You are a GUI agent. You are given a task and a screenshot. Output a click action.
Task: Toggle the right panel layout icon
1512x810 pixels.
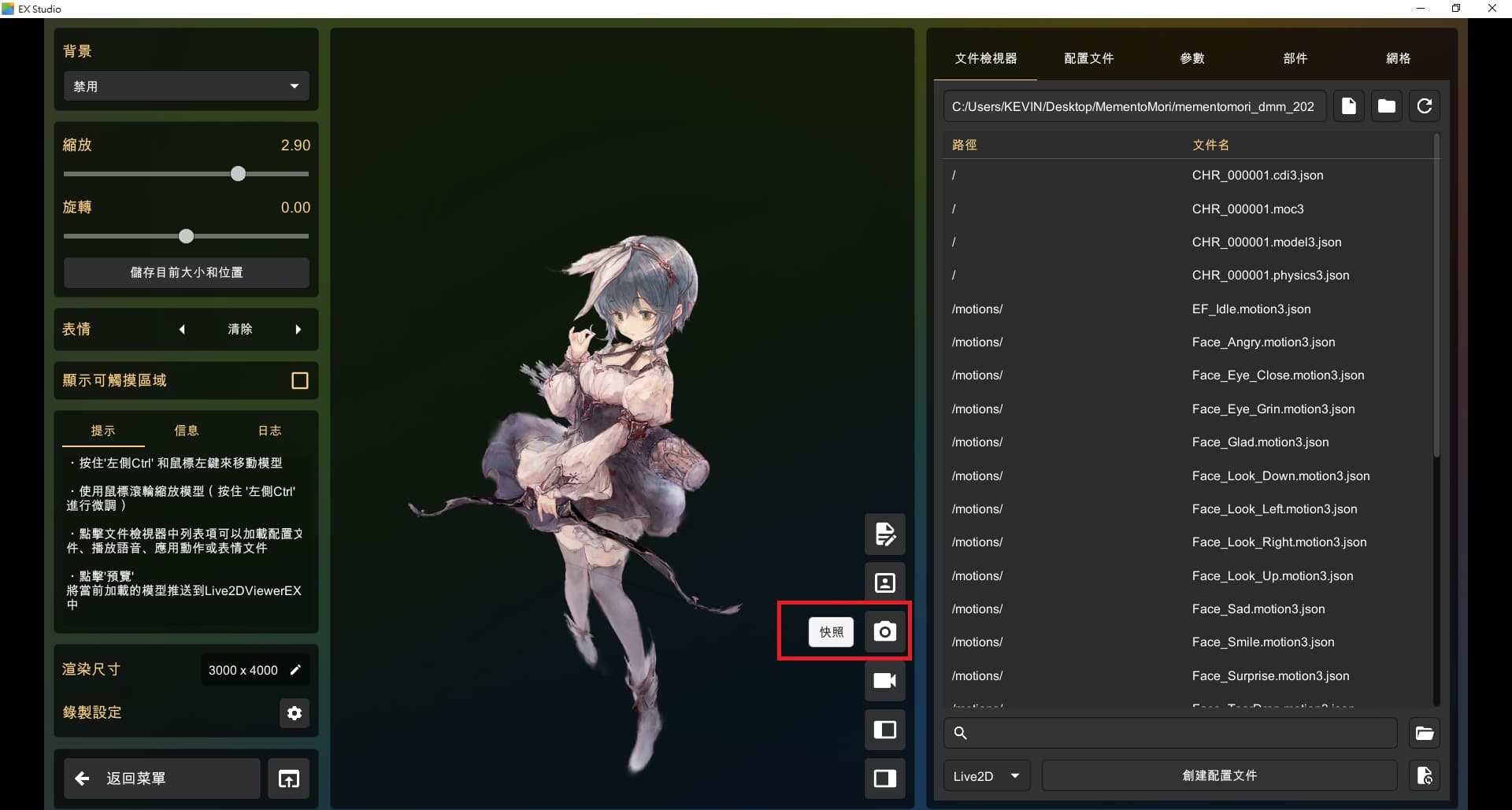pyautogui.click(x=884, y=779)
